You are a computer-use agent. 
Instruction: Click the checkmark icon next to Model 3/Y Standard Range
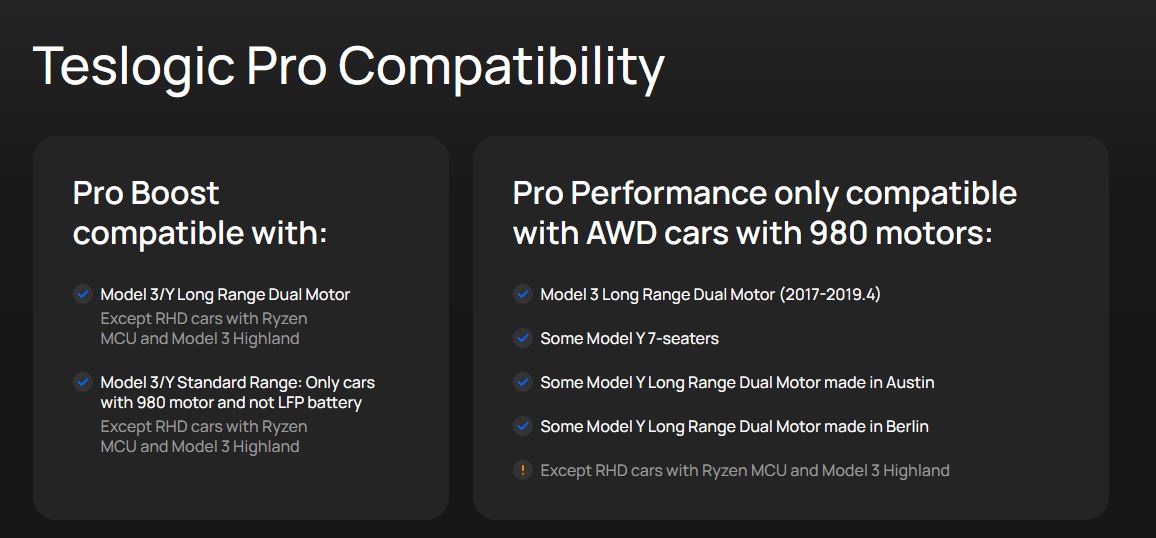83,382
